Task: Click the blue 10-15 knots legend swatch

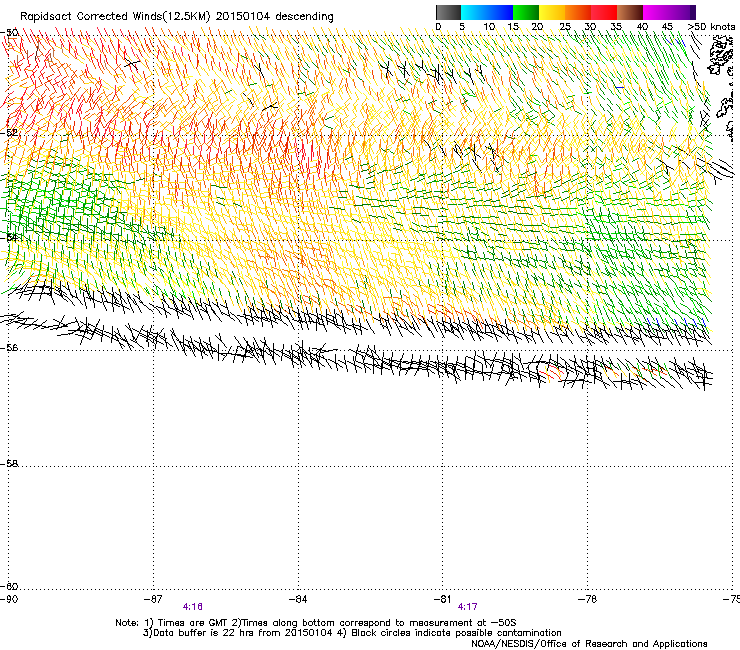Action: click(500, 12)
